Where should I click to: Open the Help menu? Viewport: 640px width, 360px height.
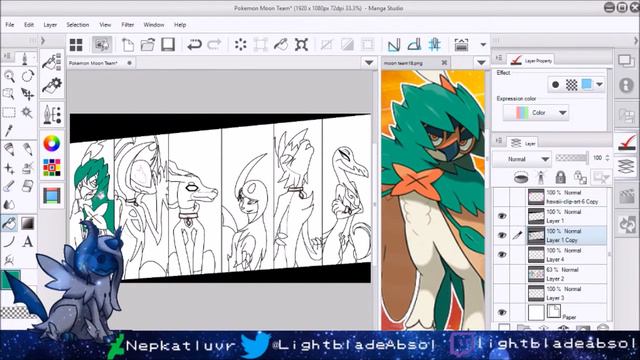pyautogui.click(x=180, y=25)
